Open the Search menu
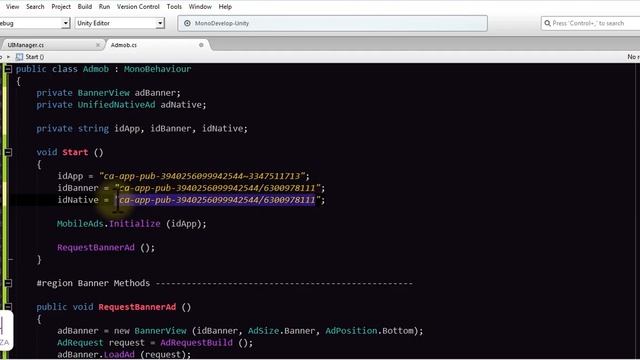 click(x=35, y=7)
